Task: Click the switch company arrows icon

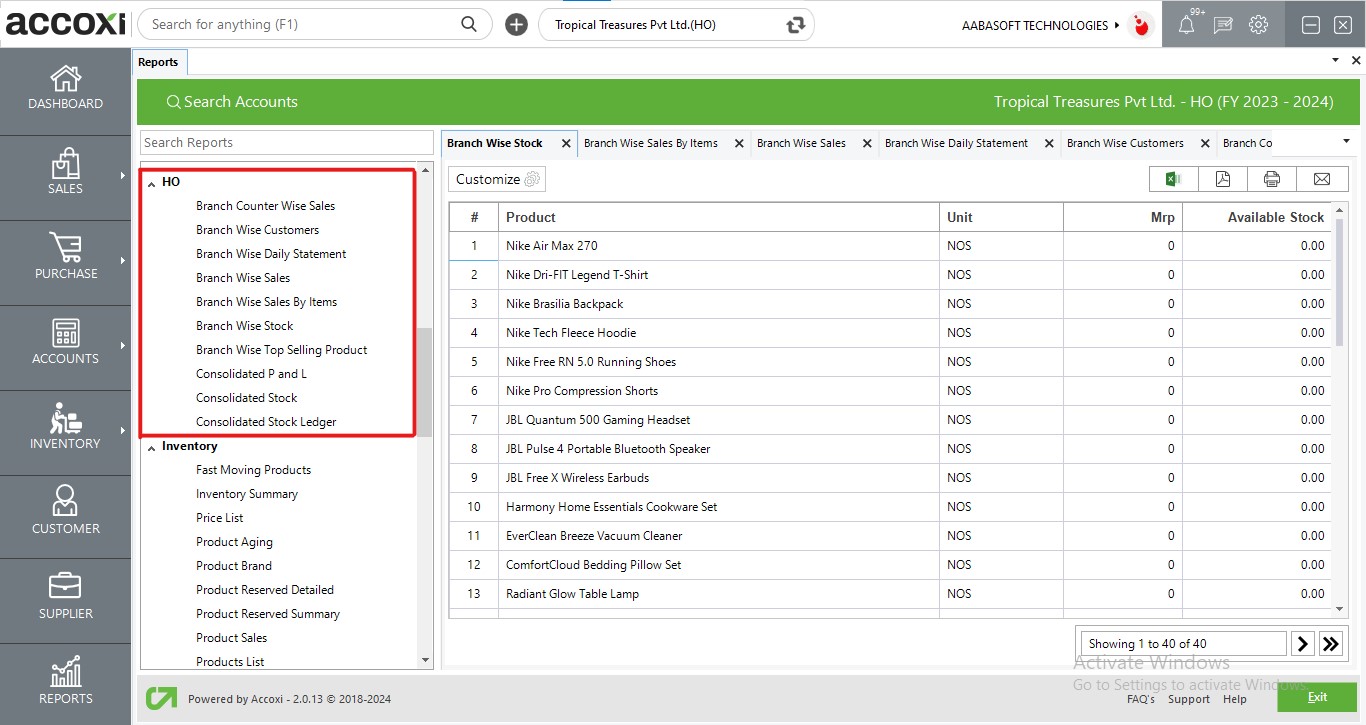Action: coord(796,25)
